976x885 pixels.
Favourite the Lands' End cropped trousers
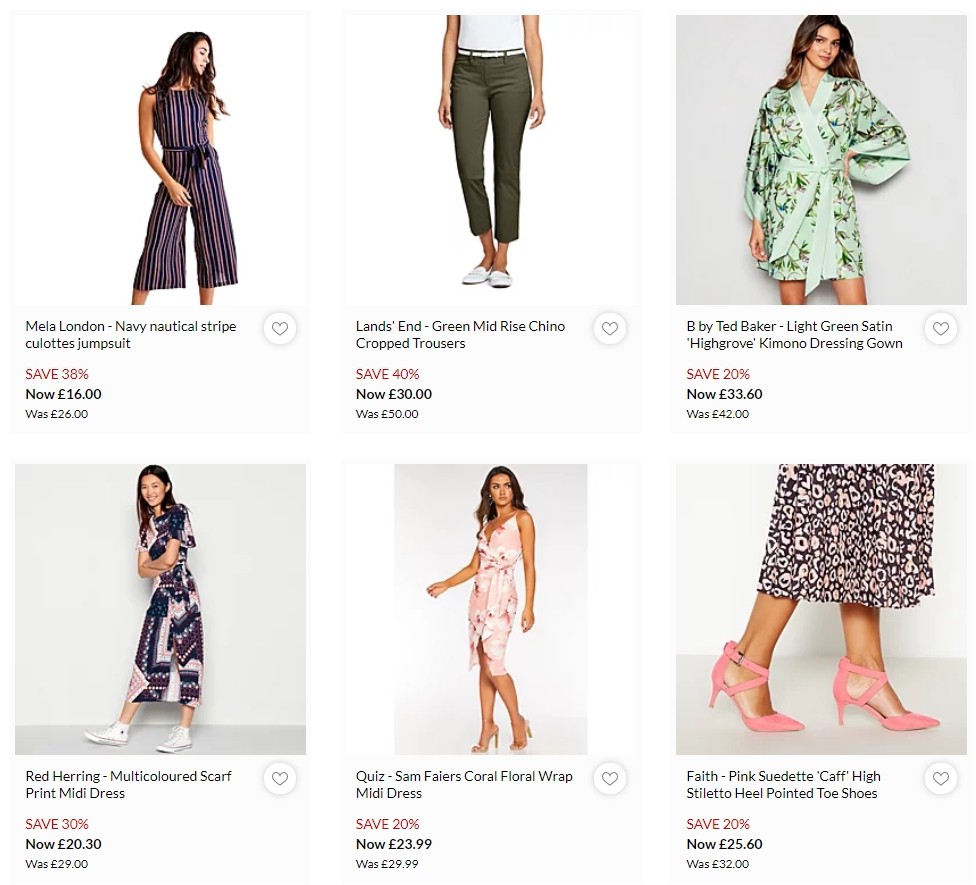610,328
